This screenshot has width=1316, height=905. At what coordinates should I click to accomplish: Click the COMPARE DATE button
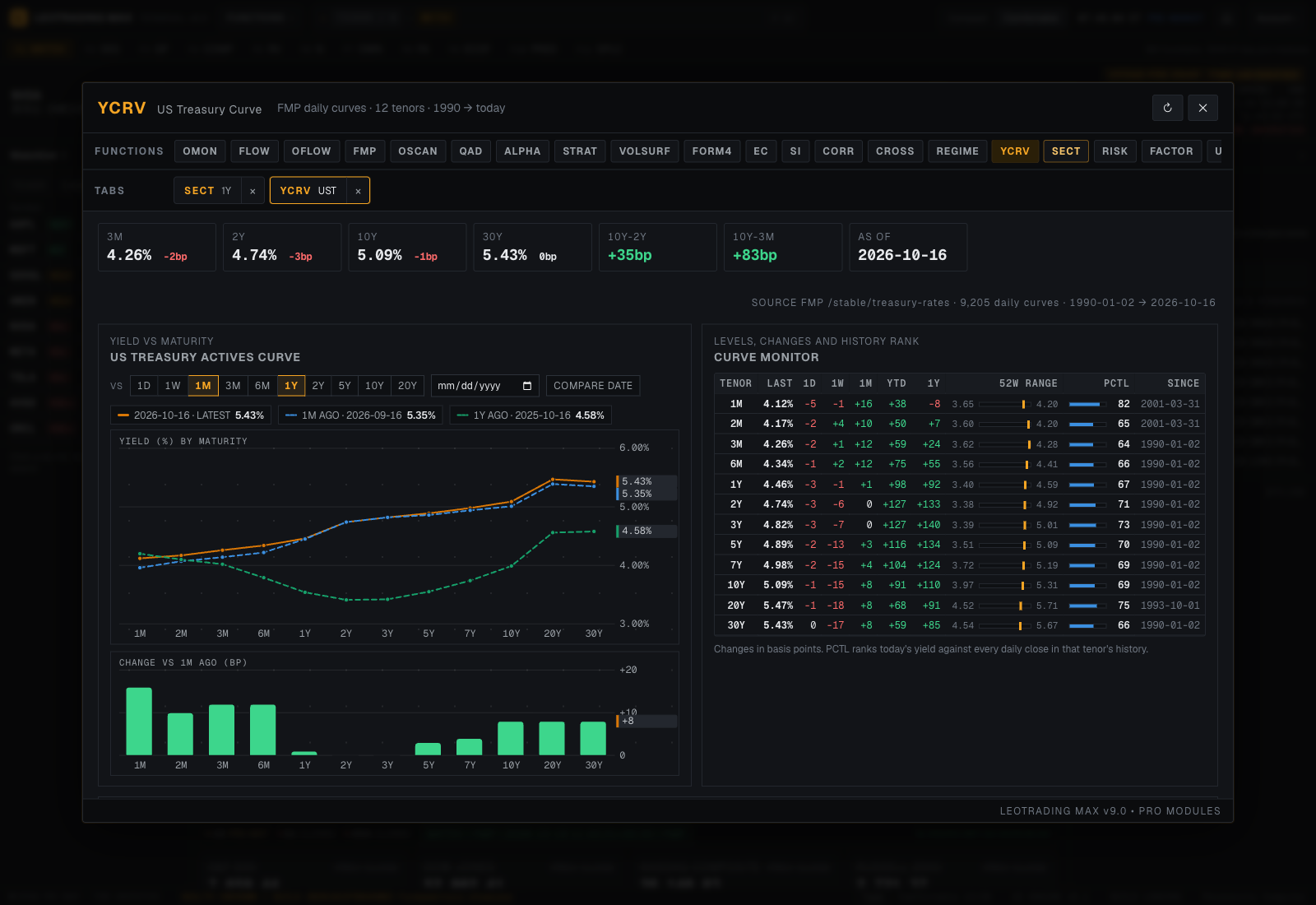coord(593,386)
